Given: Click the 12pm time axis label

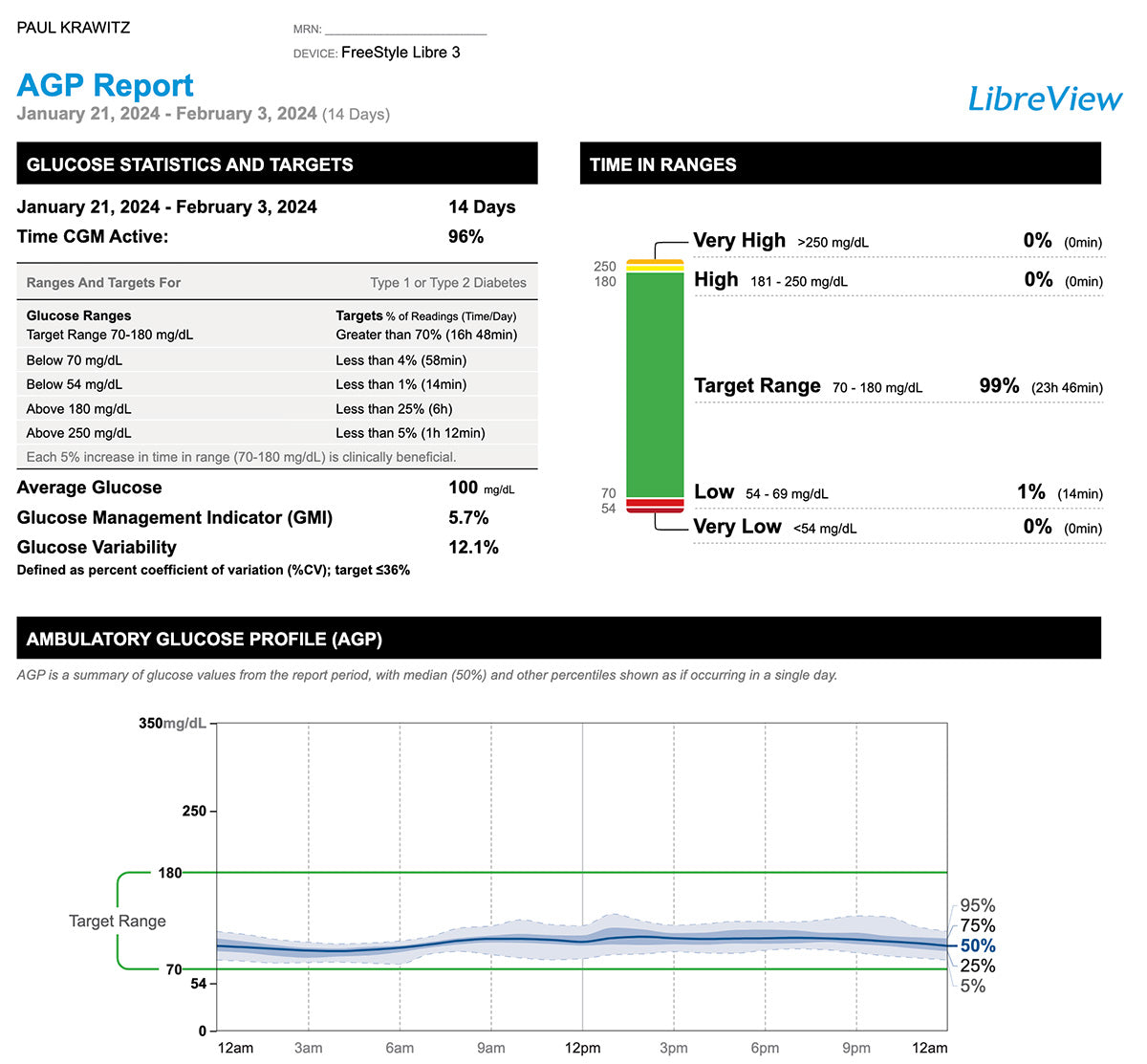Looking at the screenshot, I should point(582,1048).
